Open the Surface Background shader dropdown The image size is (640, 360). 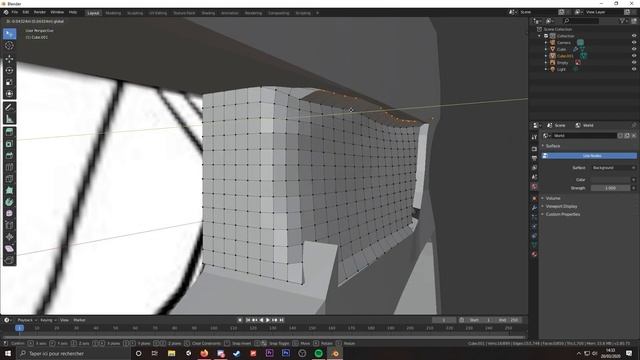tap(613, 168)
